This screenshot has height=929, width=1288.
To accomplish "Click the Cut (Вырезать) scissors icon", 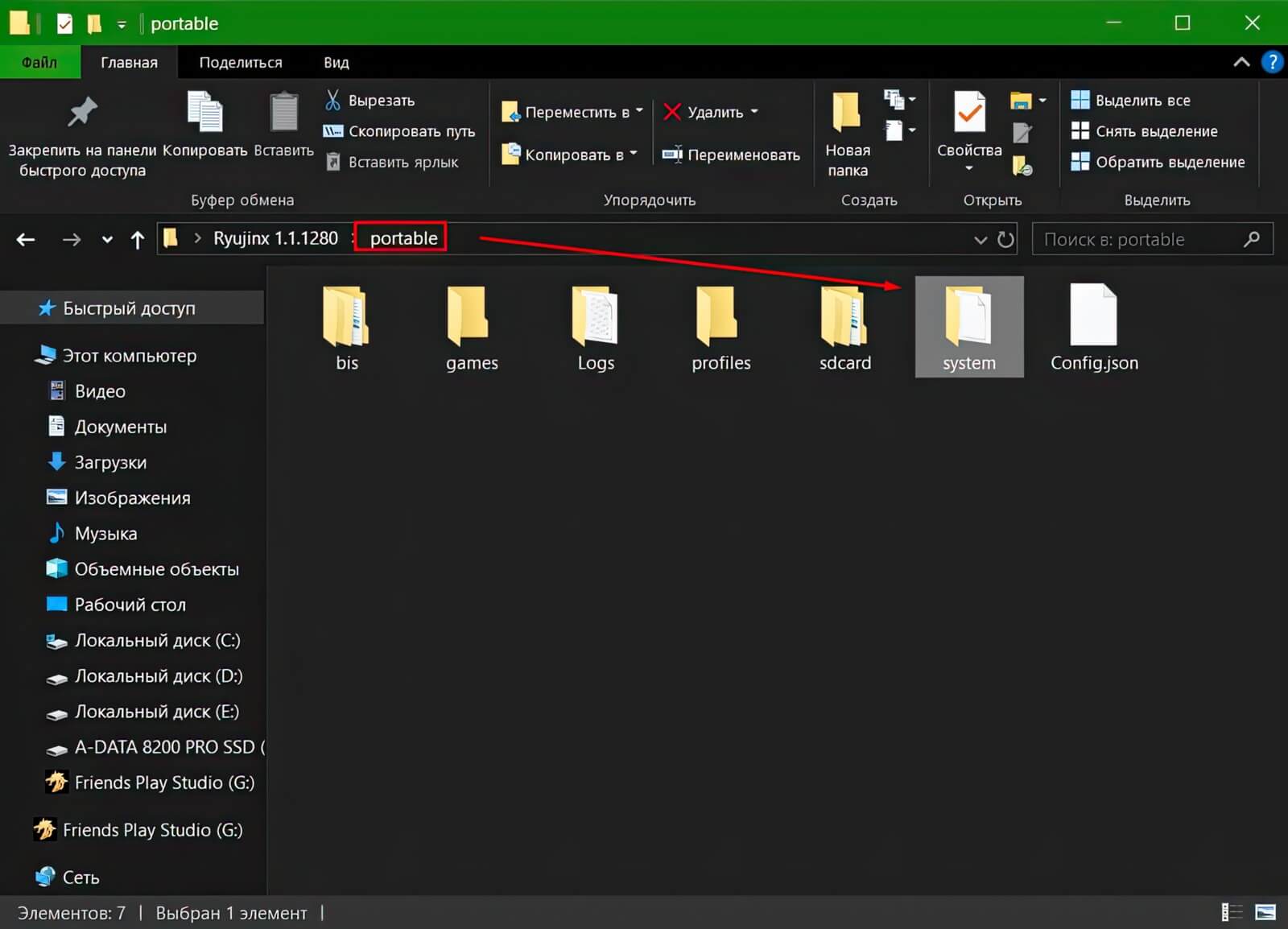I will (x=332, y=100).
